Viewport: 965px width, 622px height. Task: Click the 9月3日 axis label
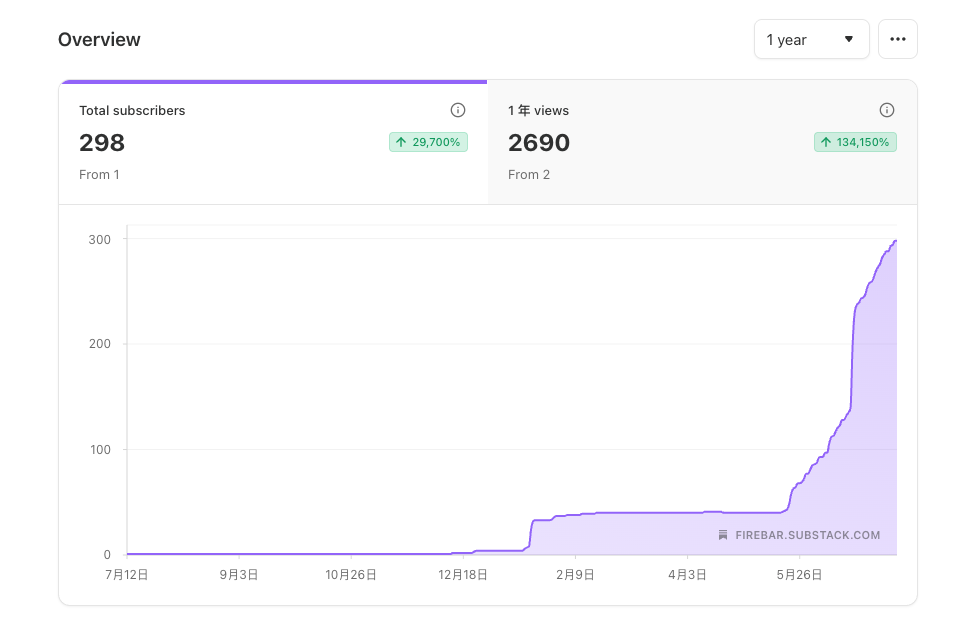(x=239, y=575)
